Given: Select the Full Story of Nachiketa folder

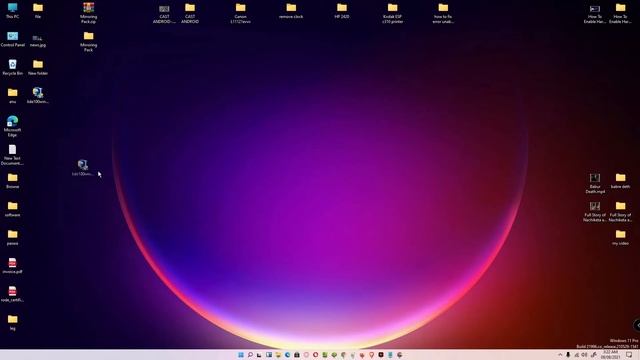Looking at the screenshot, I should pyautogui.click(x=620, y=211).
